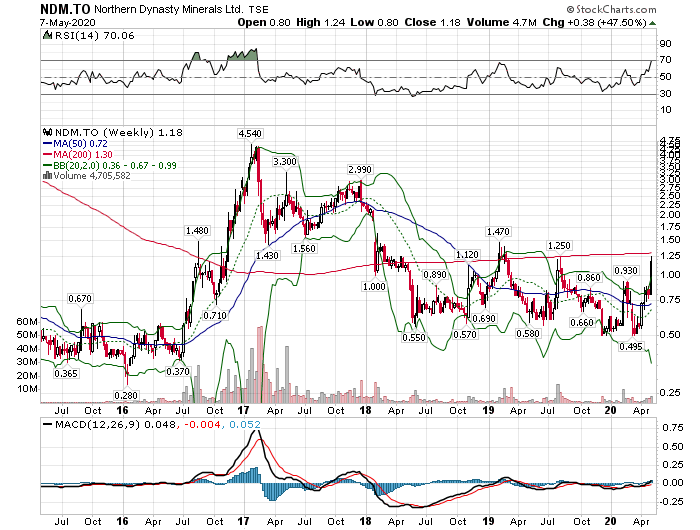
Task: Click the 70 level on the RSI axis
Action: pos(666,60)
